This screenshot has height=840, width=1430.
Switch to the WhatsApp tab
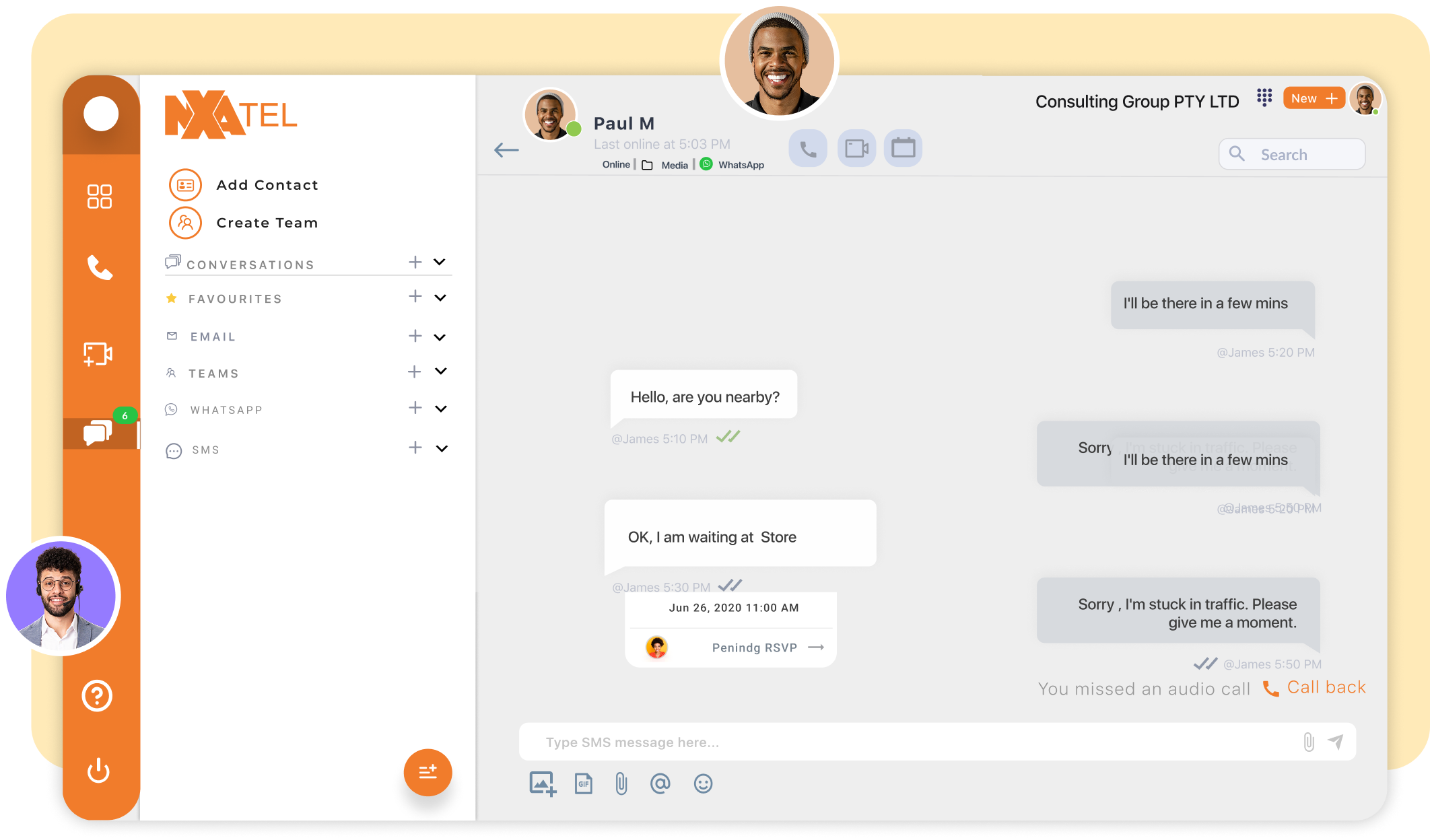[x=741, y=165]
